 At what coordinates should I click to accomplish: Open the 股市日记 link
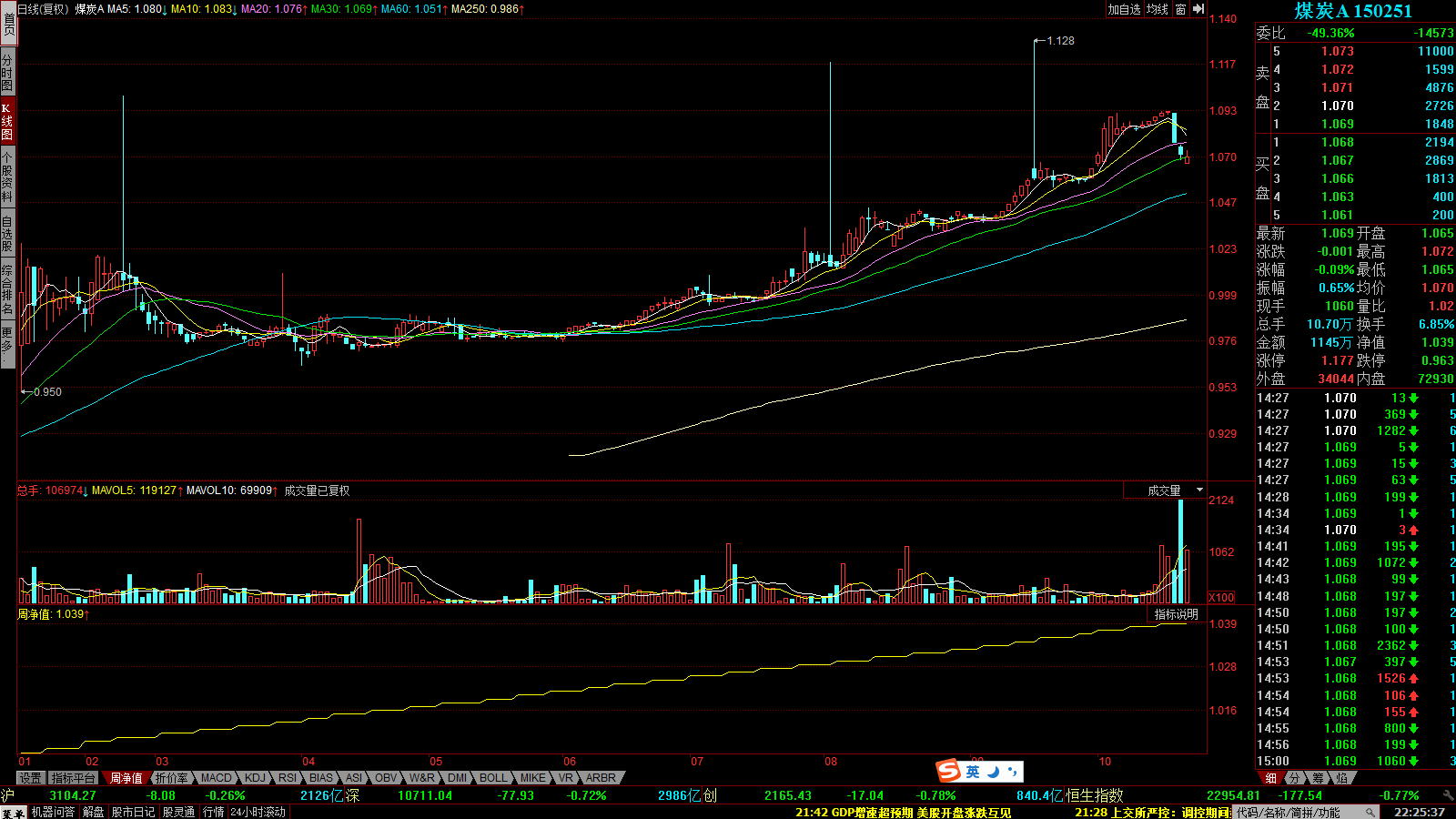pyautogui.click(x=134, y=812)
